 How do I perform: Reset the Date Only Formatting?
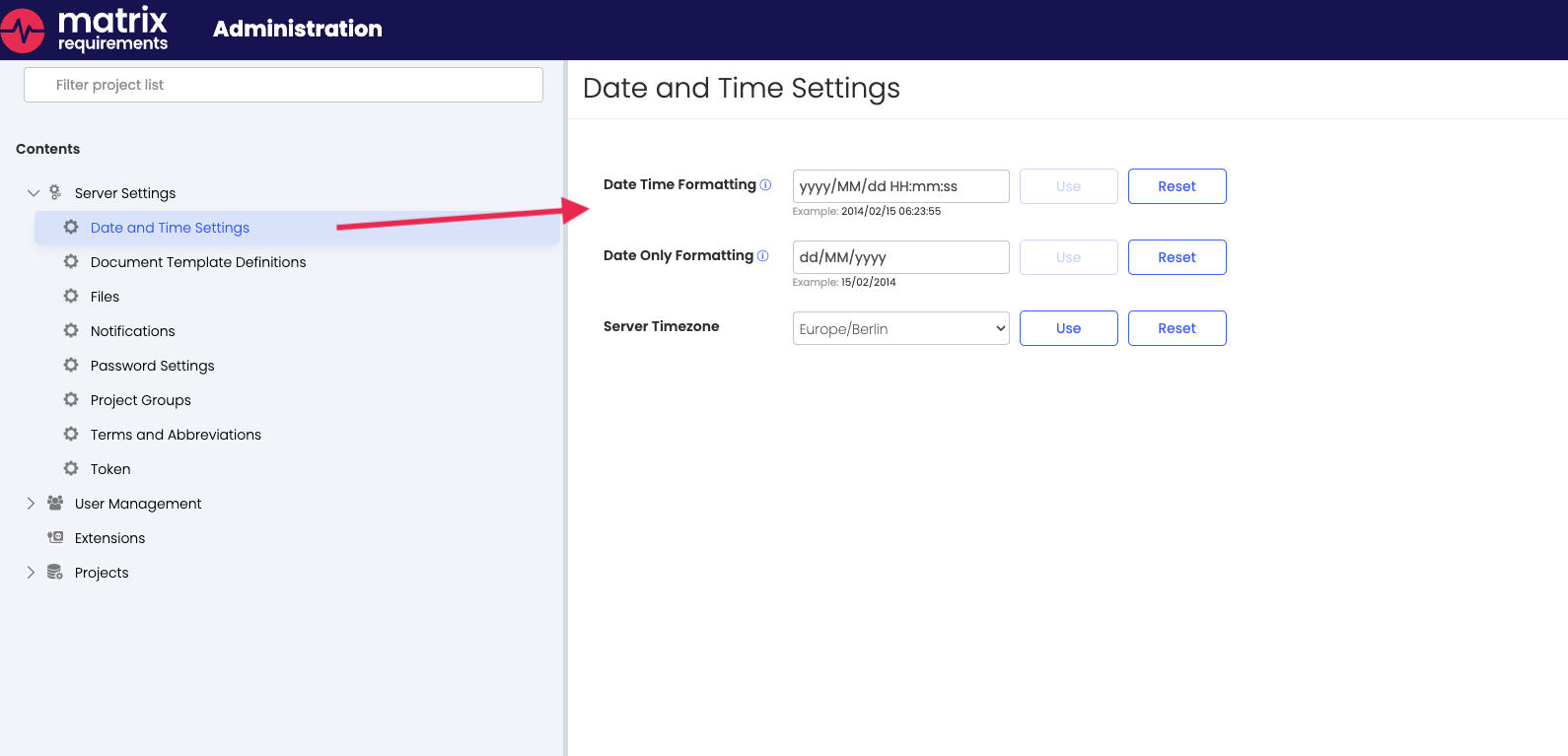pos(1176,257)
